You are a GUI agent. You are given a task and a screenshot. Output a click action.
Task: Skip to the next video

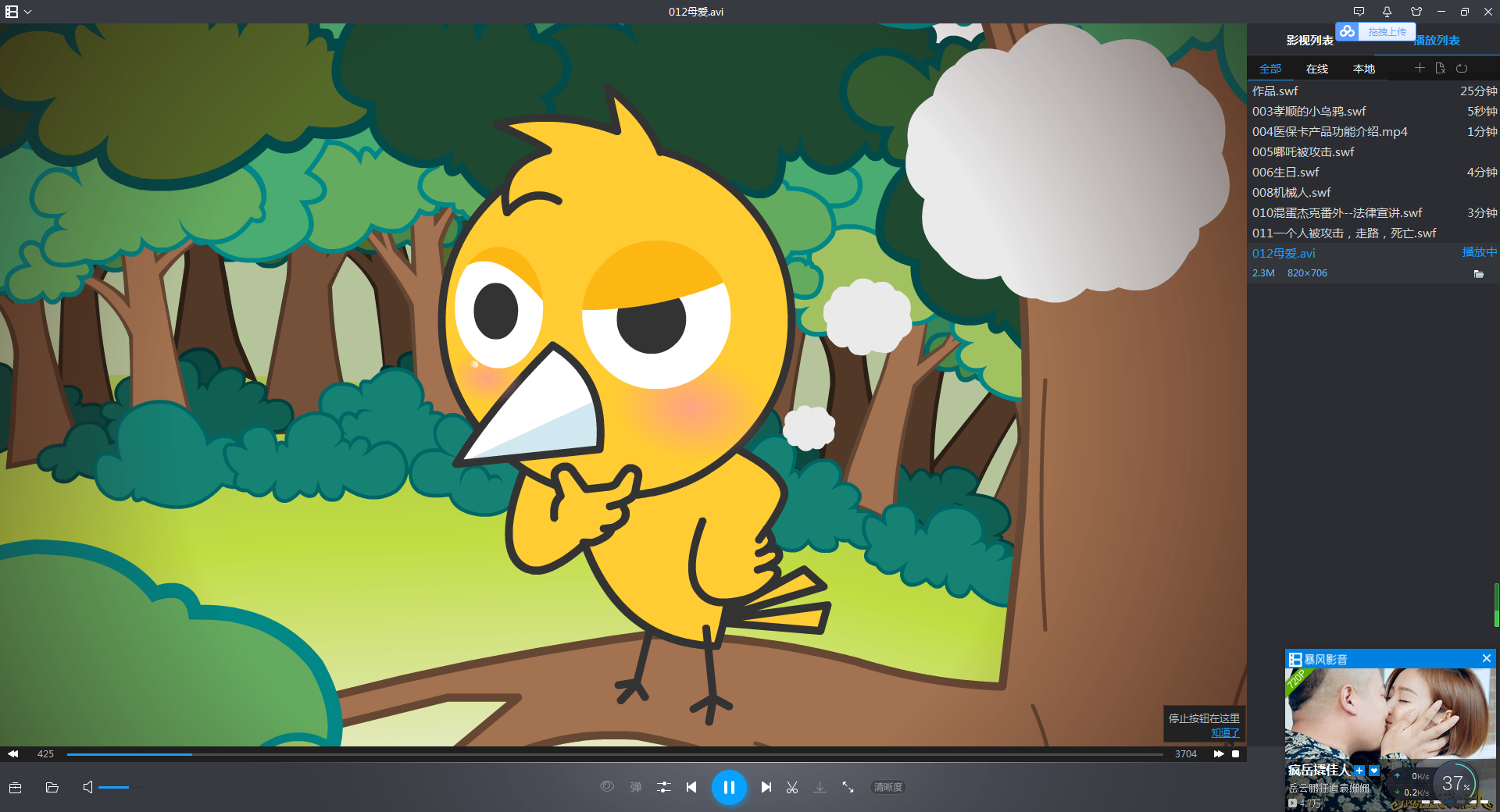click(x=766, y=787)
